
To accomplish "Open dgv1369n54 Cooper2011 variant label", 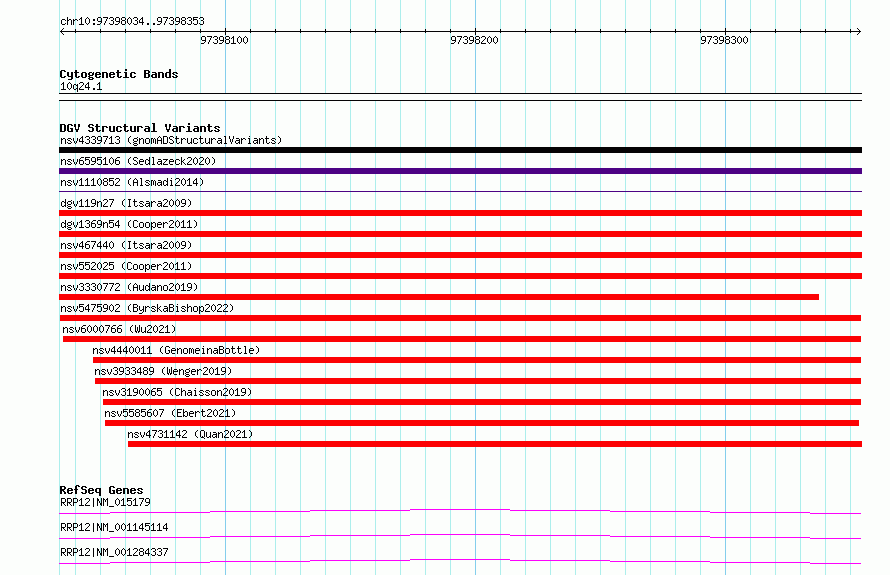I will (129, 224).
